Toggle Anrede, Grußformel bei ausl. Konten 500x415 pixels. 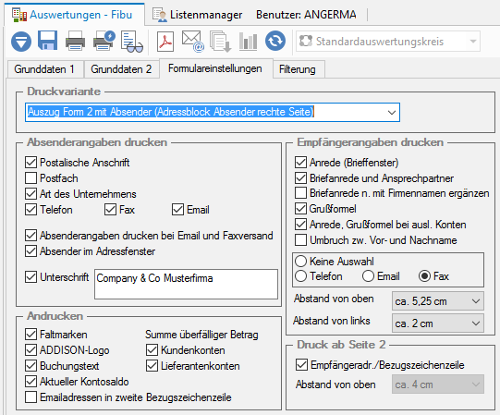(x=301, y=224)
